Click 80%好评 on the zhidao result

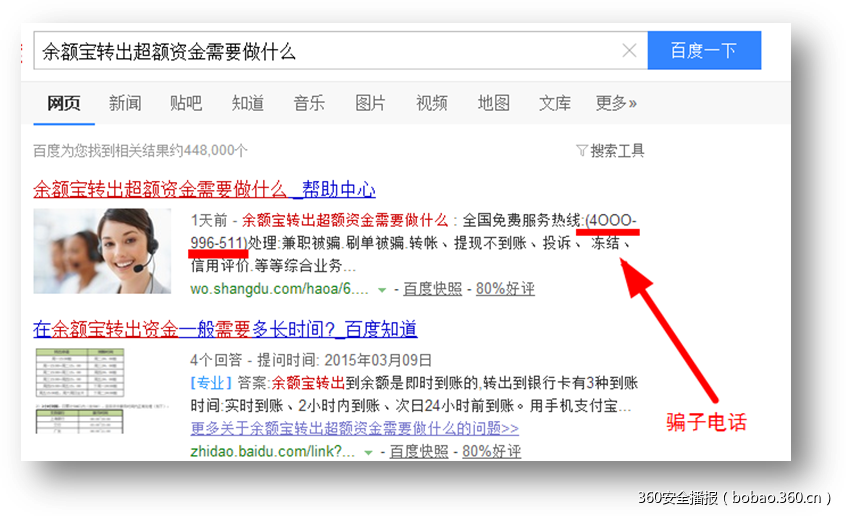[492, 451]
